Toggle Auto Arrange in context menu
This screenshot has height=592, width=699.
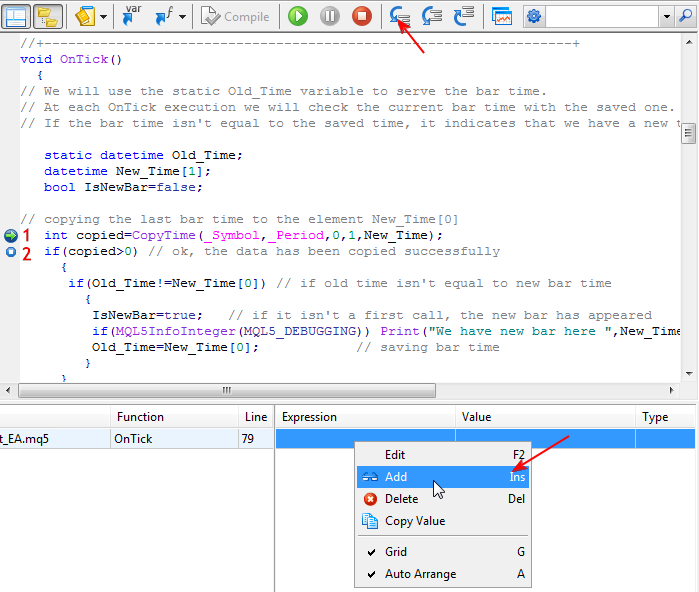[x=443, y=574]
